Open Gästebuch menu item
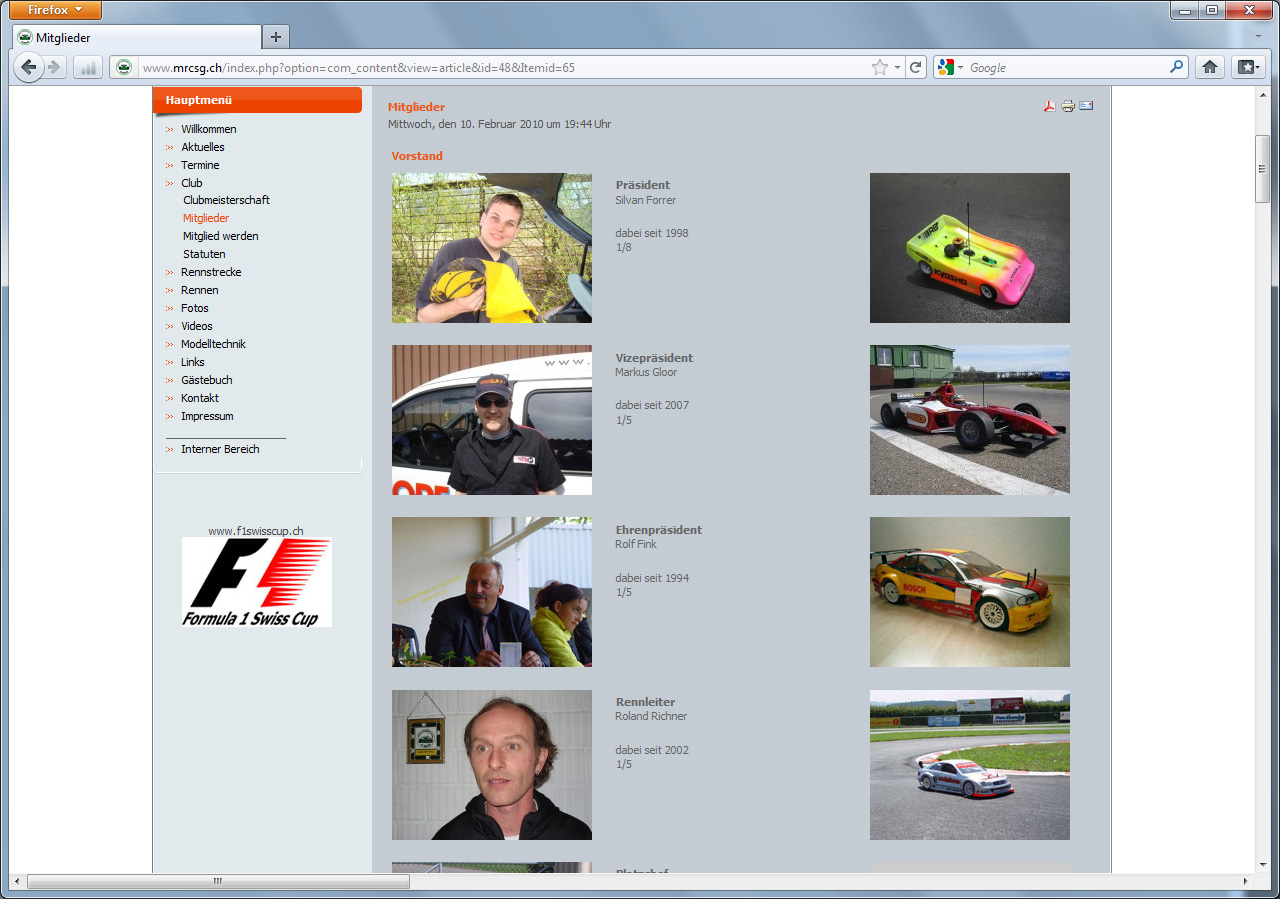1280x899 pixels. click(206, 380)
